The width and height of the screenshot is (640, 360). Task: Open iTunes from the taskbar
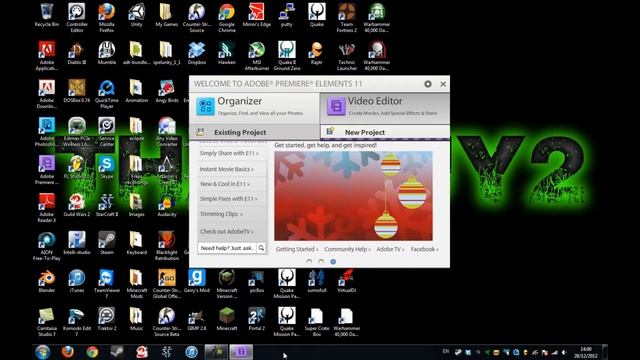coord(191,352)
